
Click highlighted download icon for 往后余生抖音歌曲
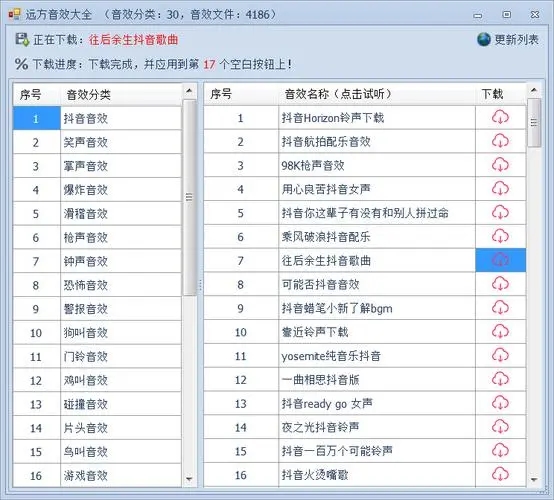coord(500,260)
